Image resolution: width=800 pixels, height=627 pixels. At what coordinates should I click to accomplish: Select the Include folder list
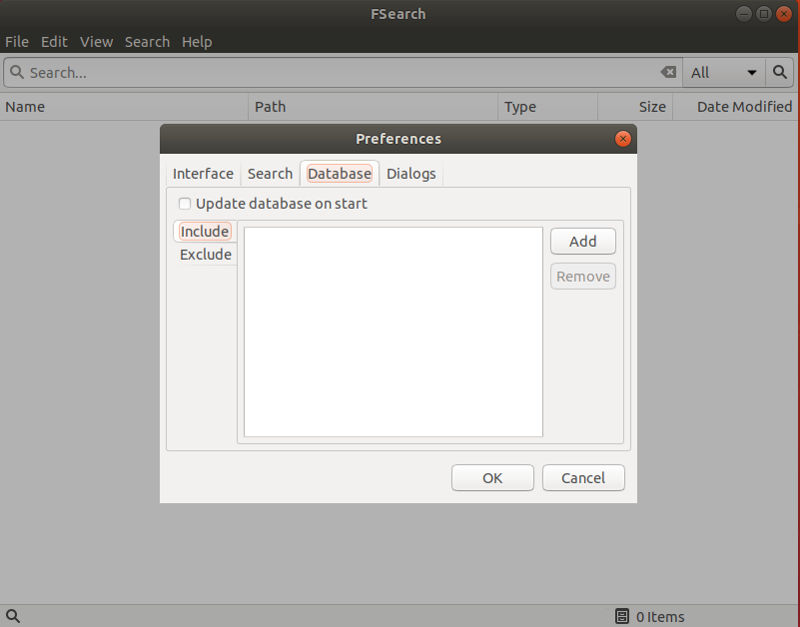click(204, 231)
